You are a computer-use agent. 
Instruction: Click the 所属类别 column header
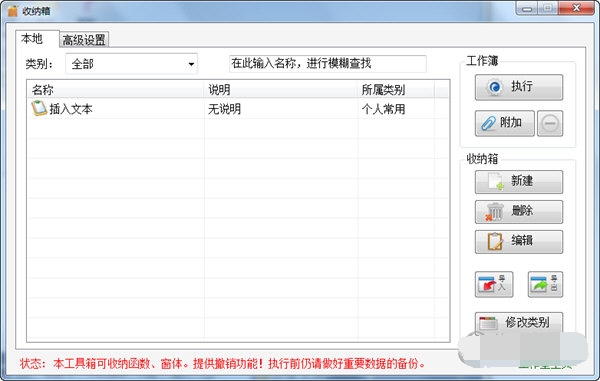click(x=396, y=90)
